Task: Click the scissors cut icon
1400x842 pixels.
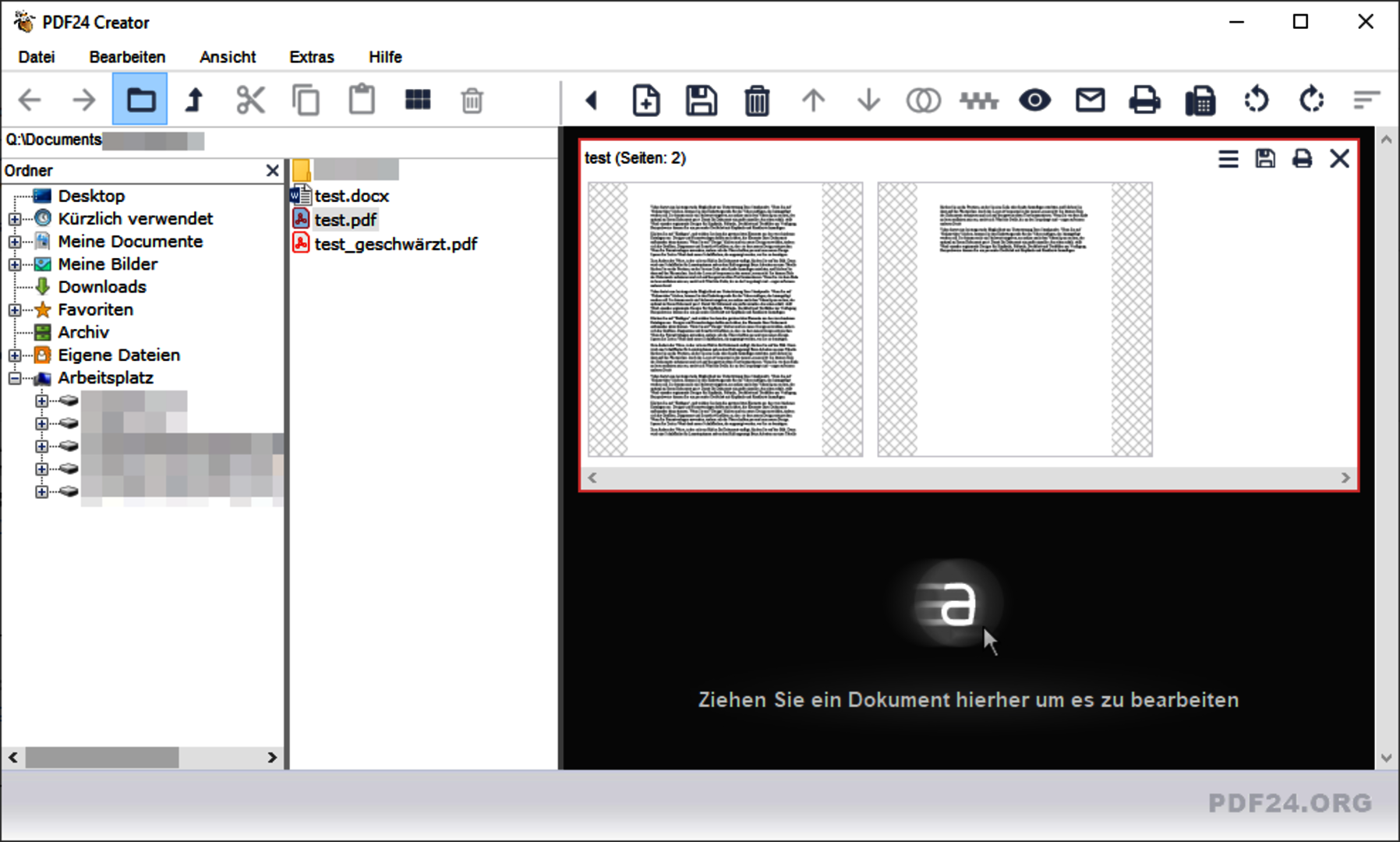Action: pyautogui.click(x=250, y=101)
